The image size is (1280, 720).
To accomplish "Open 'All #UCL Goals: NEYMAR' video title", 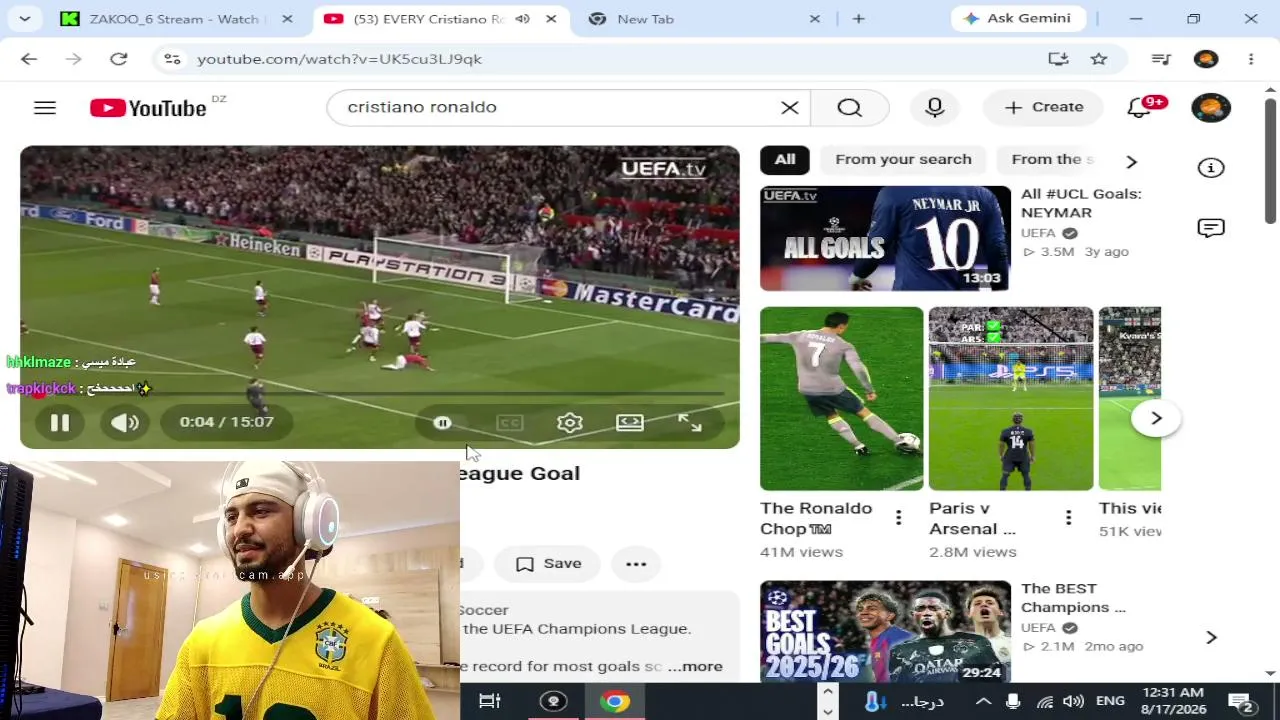I will coord(1081,203).
